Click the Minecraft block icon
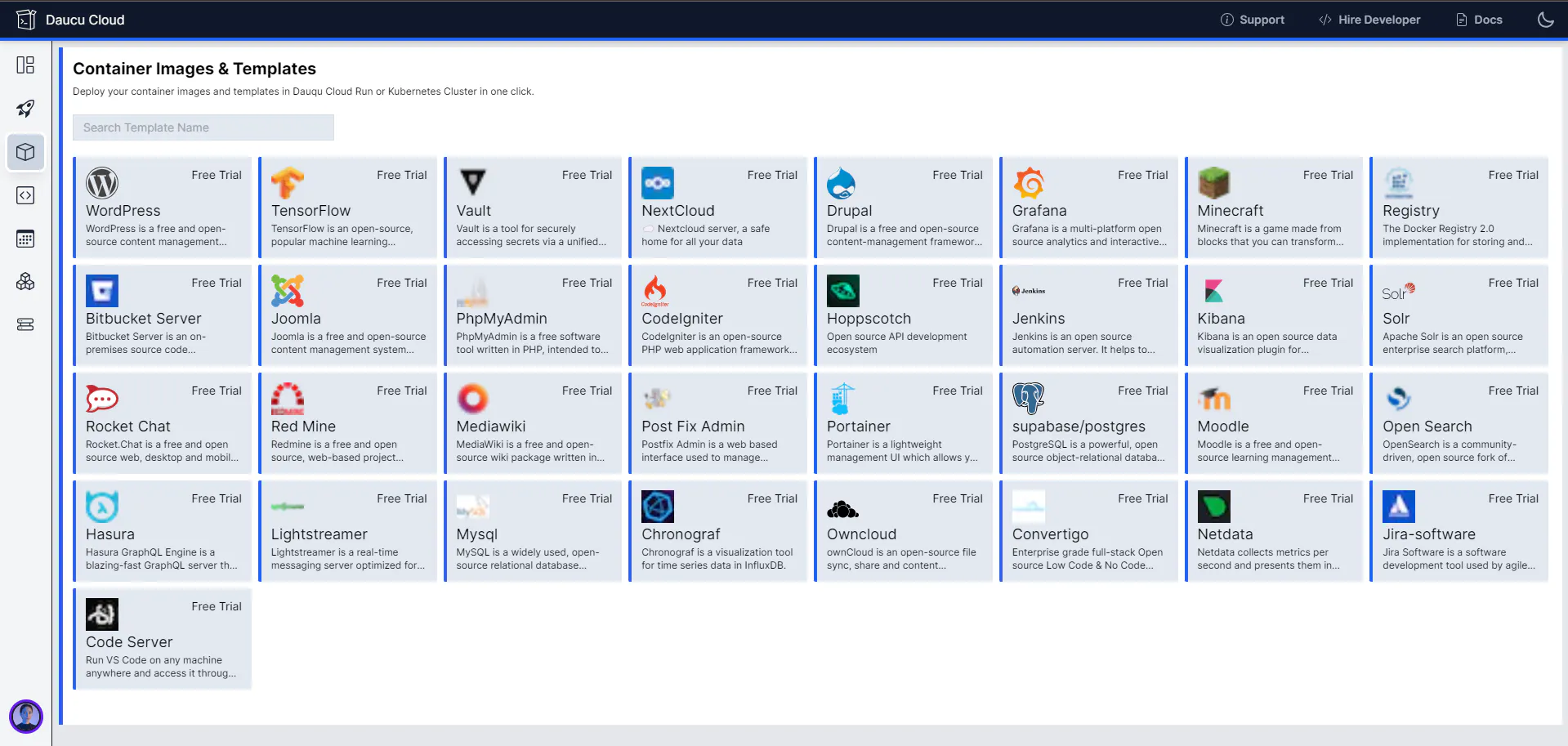This screenshot has width=1568, height=746. coord(1214,183)
